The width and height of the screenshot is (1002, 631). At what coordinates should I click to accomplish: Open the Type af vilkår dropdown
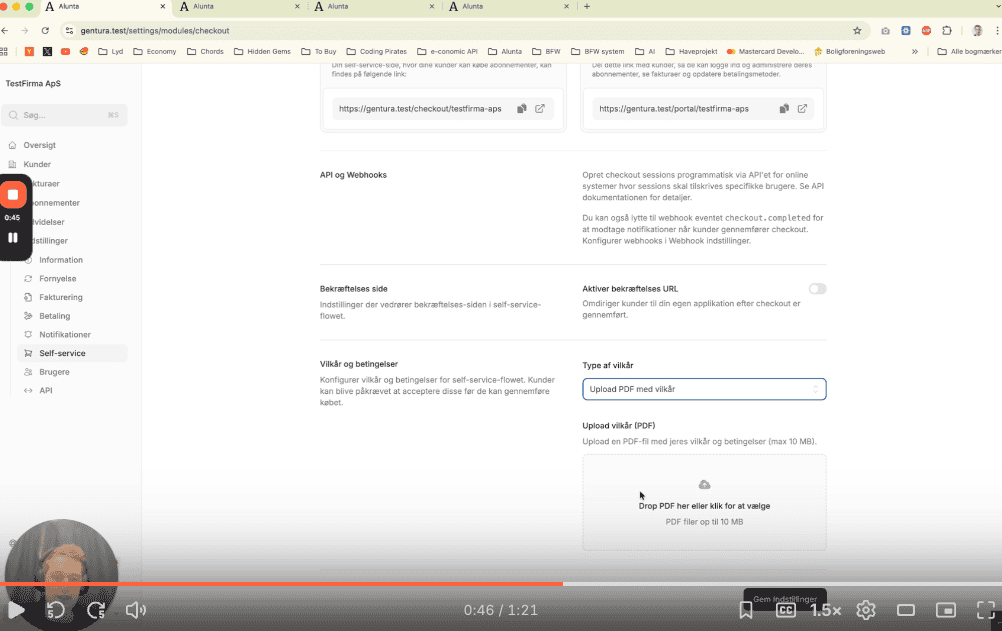(x=704, y=389)
